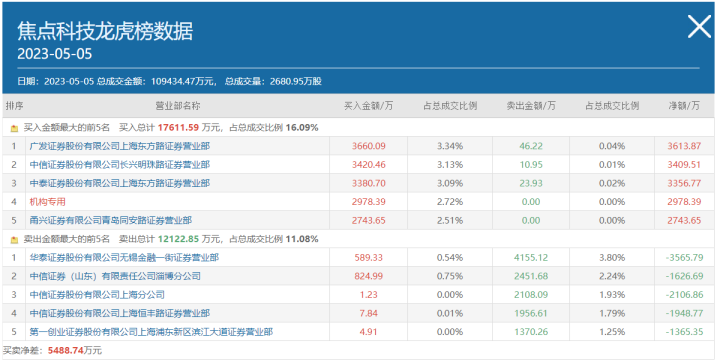This screenshot has height=363, width=718.
Task: Open 甬兴证券有限公司青岛同安路证券营业部 link
Action: click(x=111, y=220)
